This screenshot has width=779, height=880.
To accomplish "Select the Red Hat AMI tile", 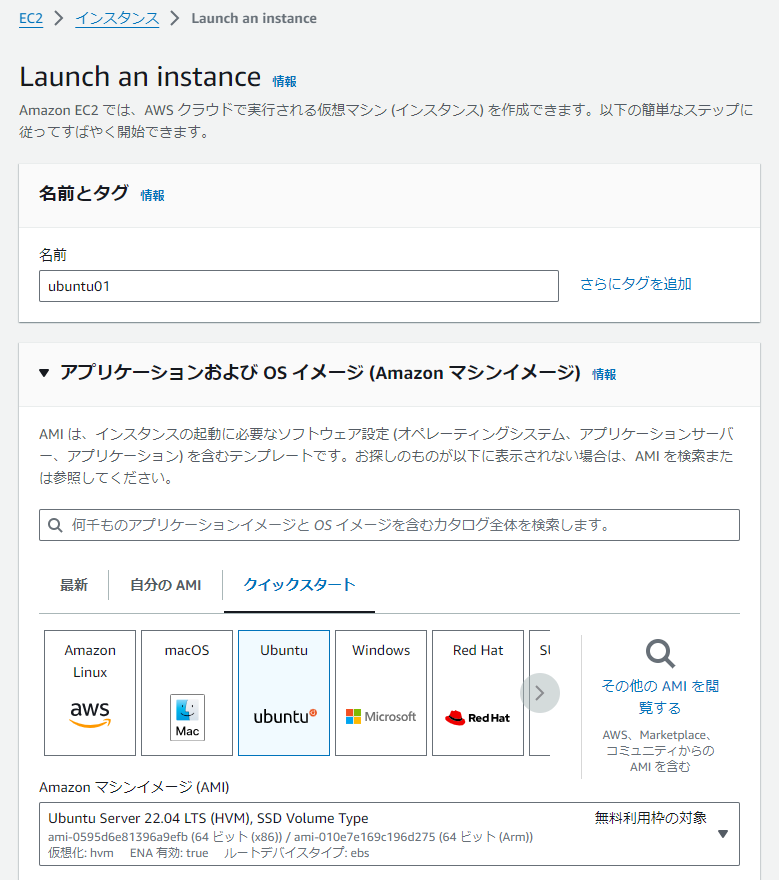I will click(x=478, y=693).
